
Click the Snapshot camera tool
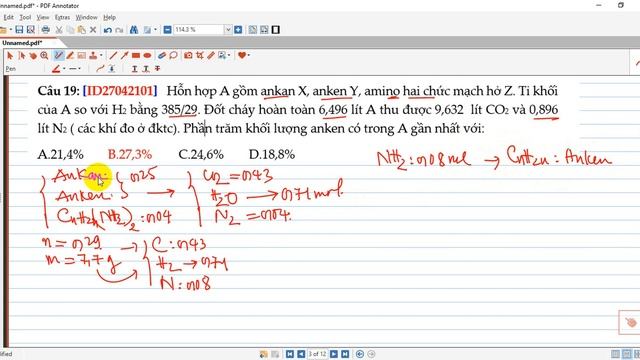pyautogui.click(x=188, y=55)
